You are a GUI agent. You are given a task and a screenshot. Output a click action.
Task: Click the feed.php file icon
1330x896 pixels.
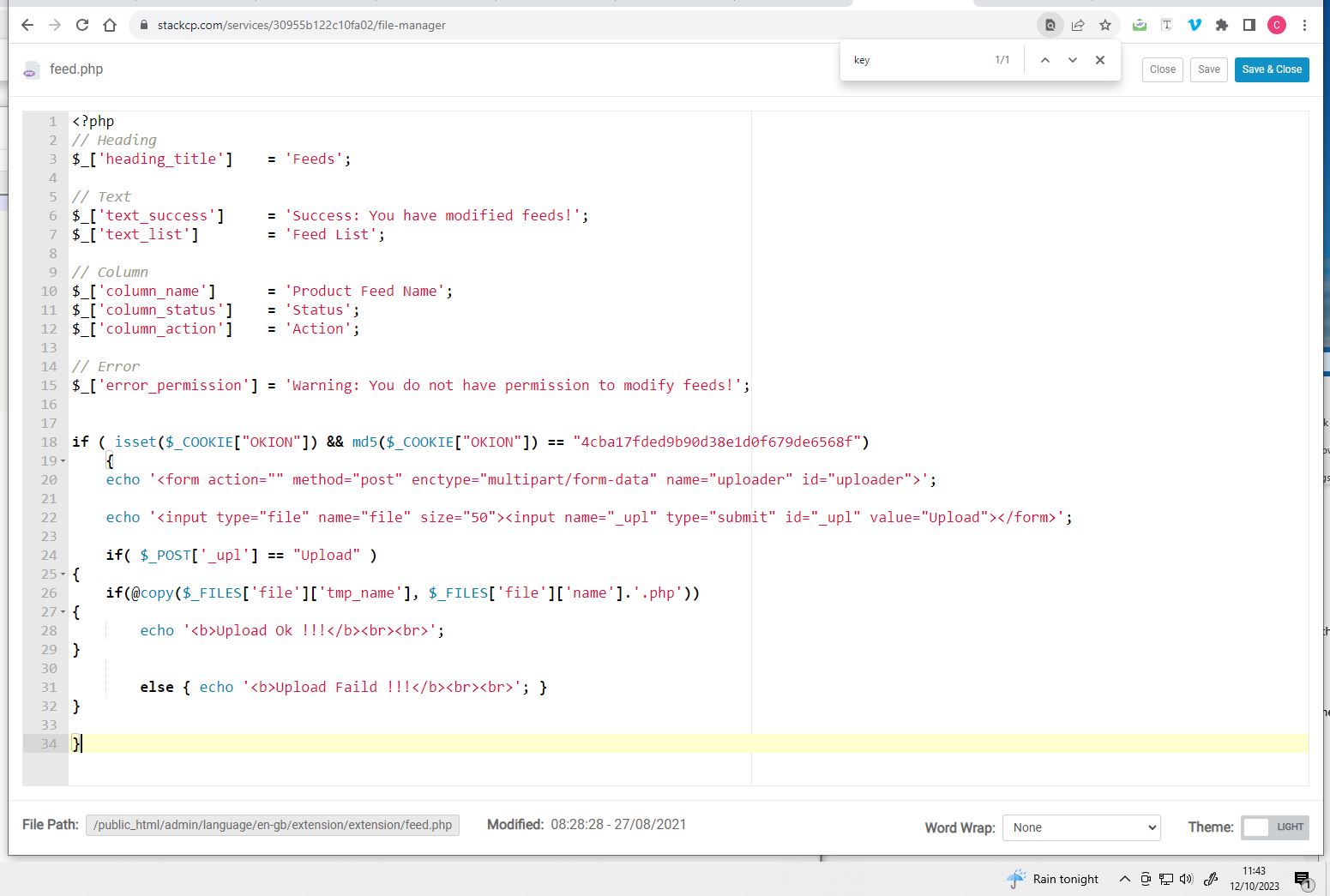coord(31,70)
